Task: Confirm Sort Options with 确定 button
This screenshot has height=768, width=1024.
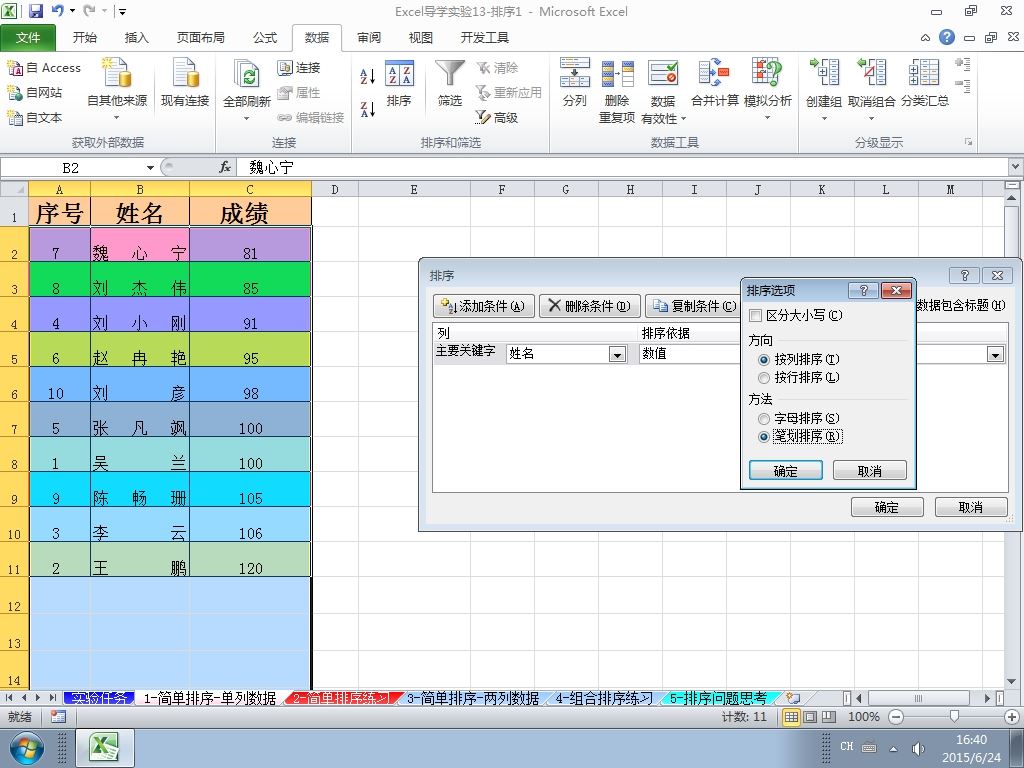Action: (786, 471)
